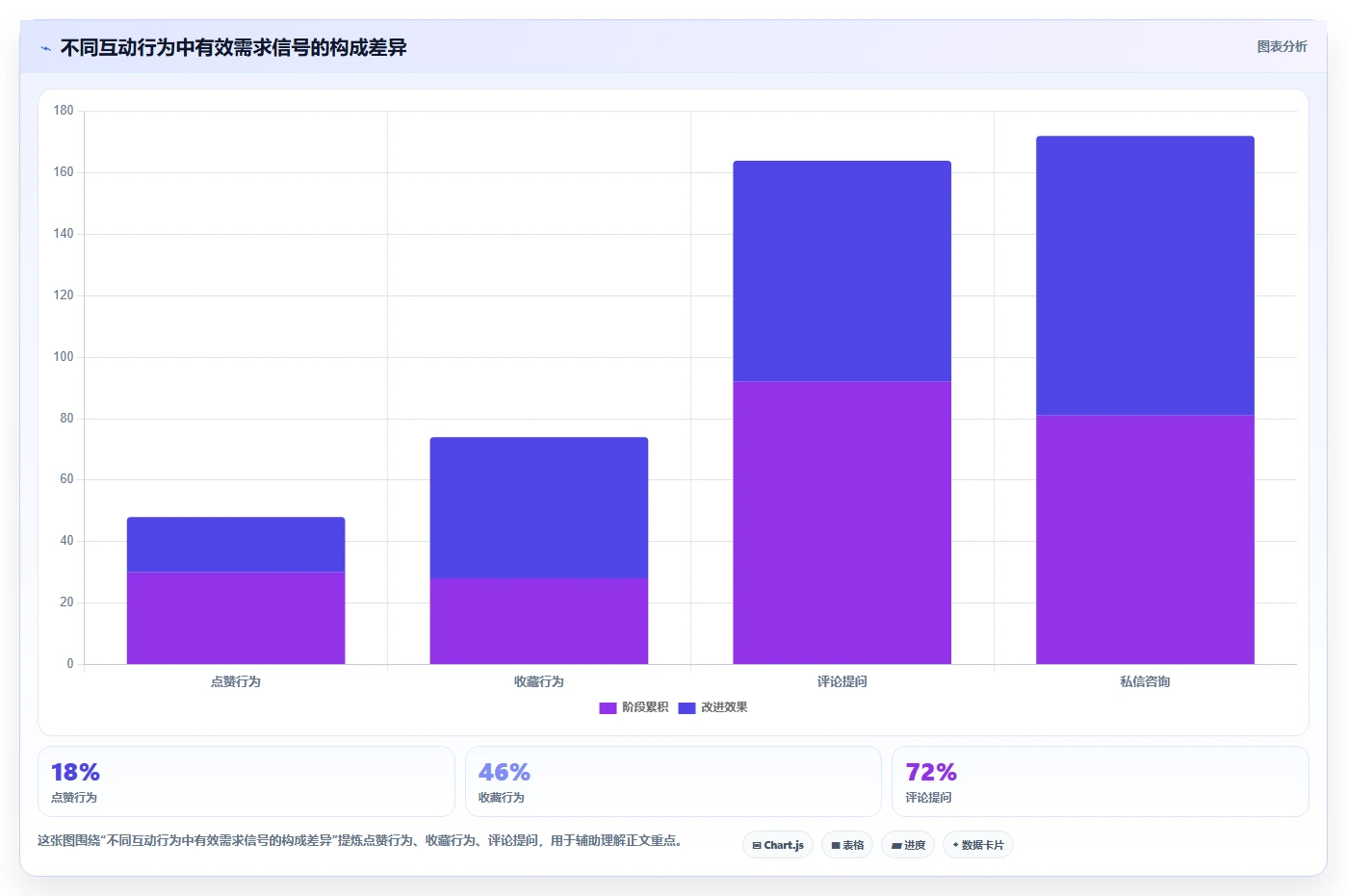Screen dimensions: 1347x896
Task: Toggle the 改进效果 legend swatch
Action: coord(686,707)
